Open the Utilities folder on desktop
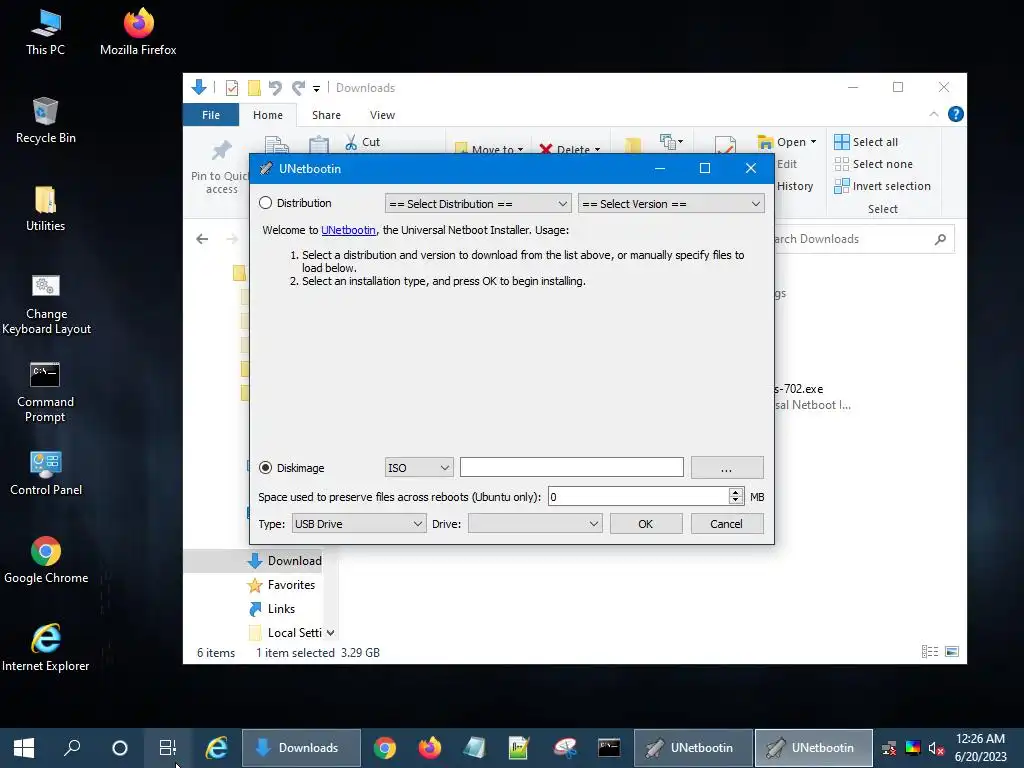The height and width of the screenshot is (768, 1024). click(x=46, y=209)
